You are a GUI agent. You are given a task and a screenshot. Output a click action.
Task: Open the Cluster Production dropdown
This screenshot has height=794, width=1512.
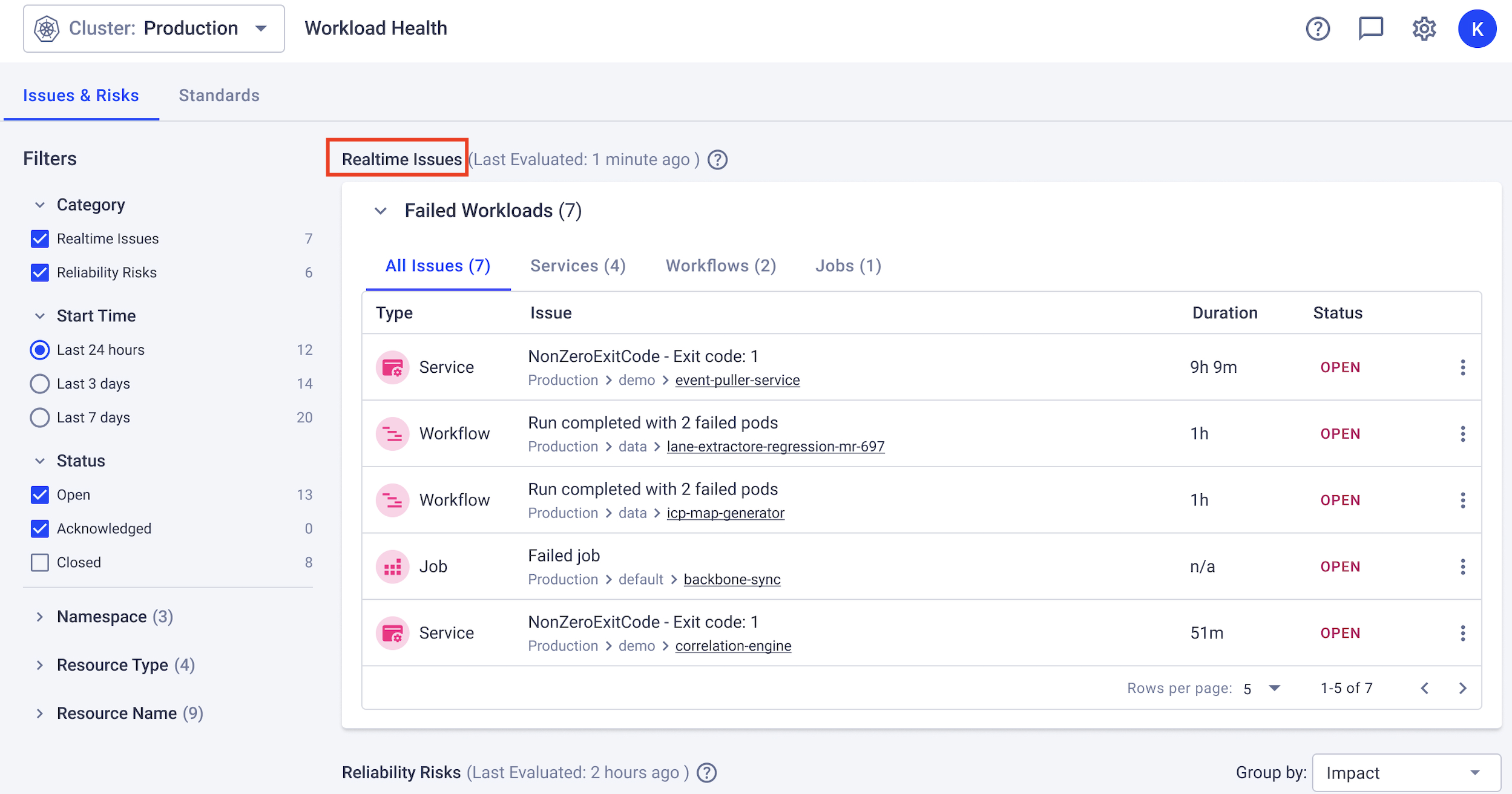click(154, 28)
